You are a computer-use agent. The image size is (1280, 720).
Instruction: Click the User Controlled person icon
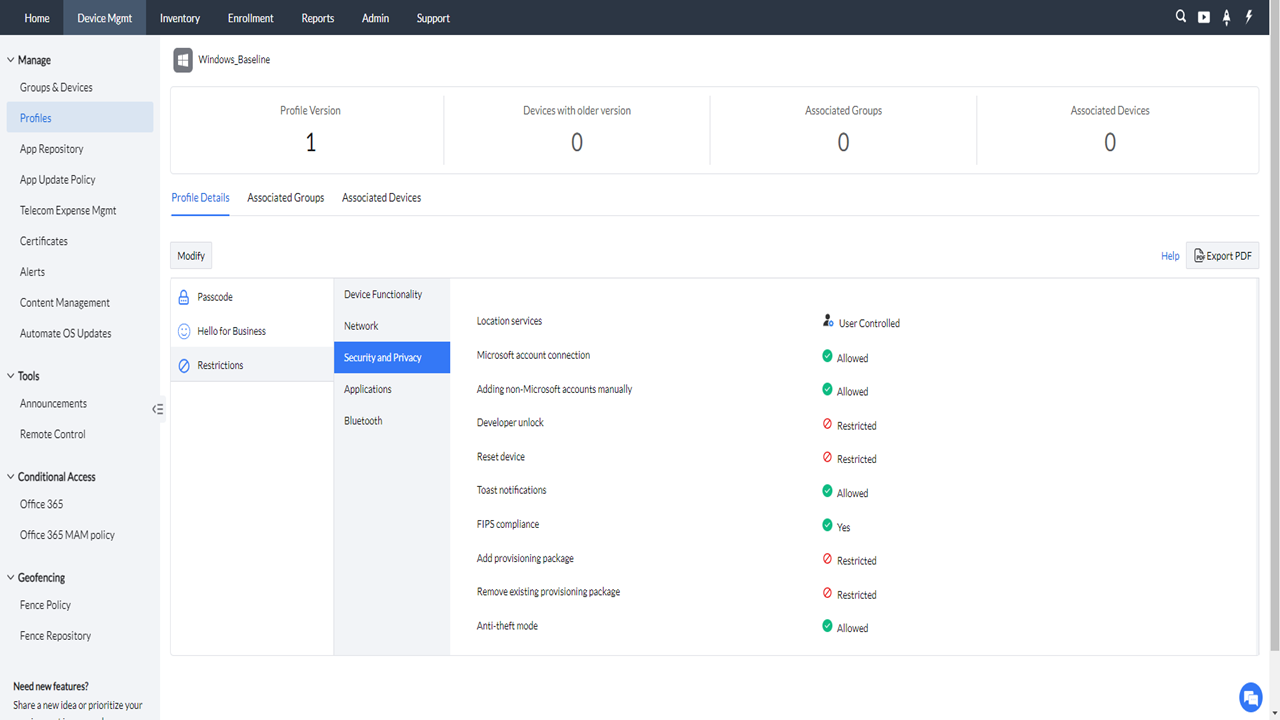tap(828, 321)
